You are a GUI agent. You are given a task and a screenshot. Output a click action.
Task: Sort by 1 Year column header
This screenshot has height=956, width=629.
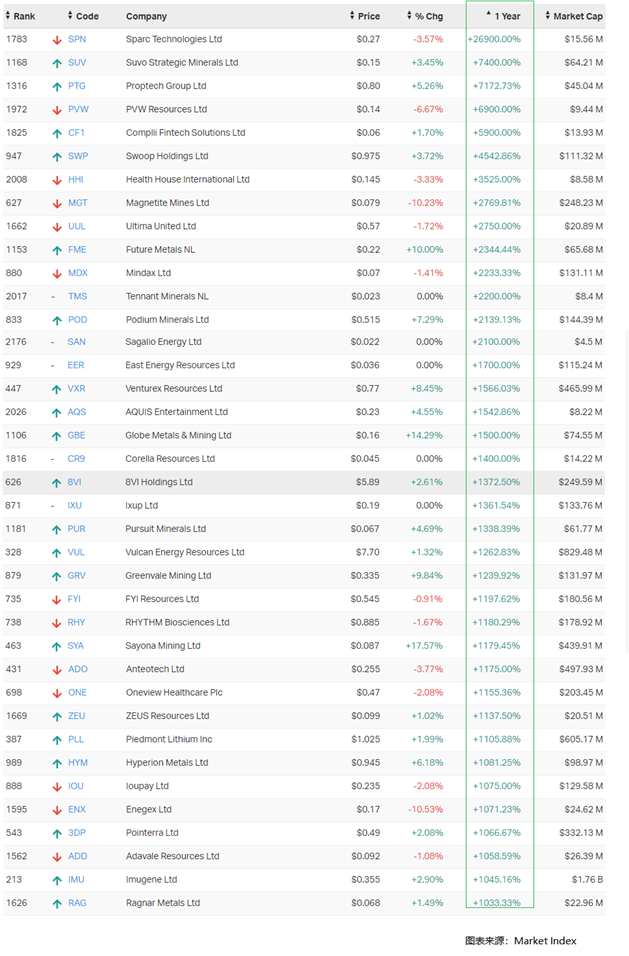503,16
